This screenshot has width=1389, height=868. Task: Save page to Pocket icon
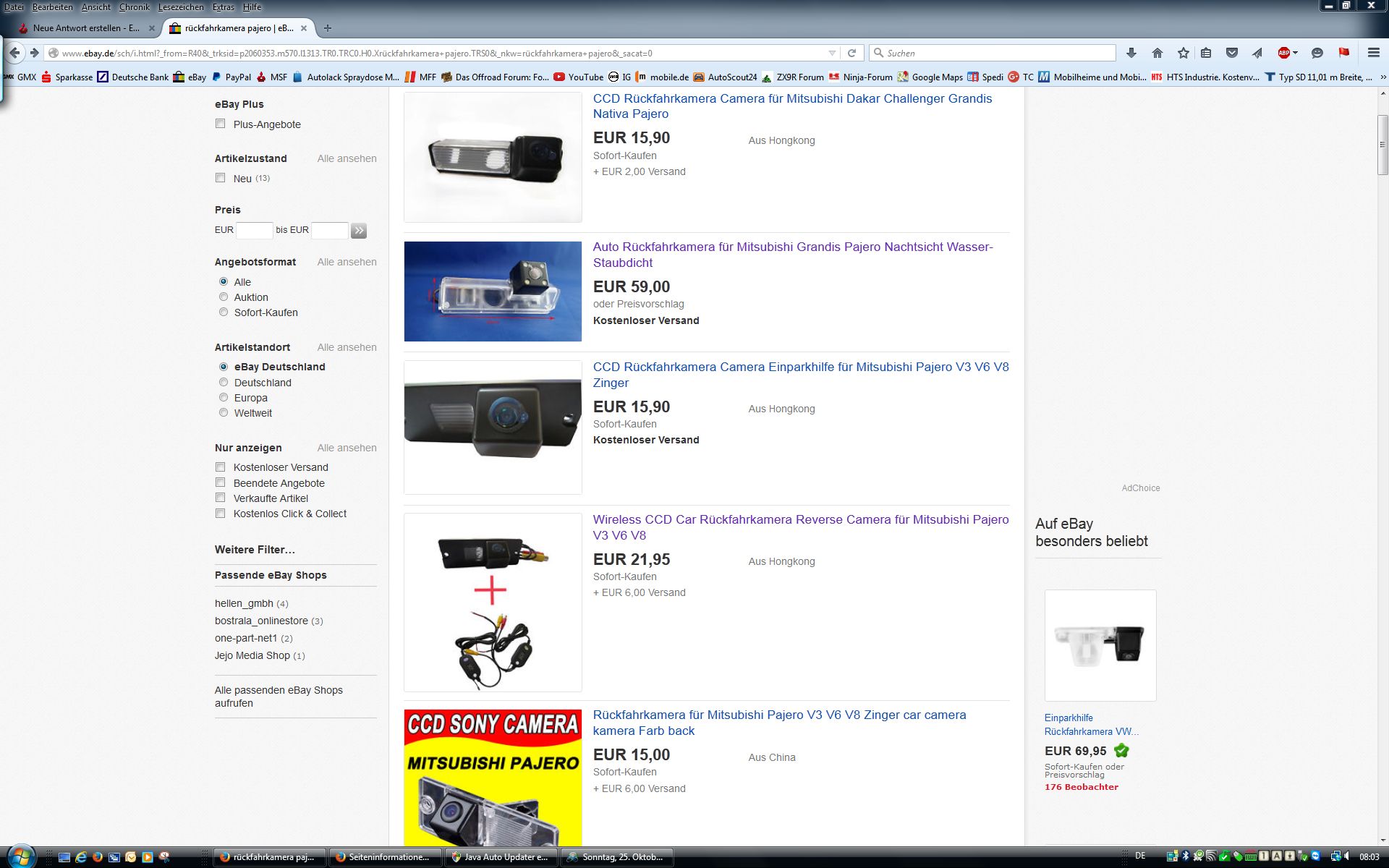(1232, 53)
